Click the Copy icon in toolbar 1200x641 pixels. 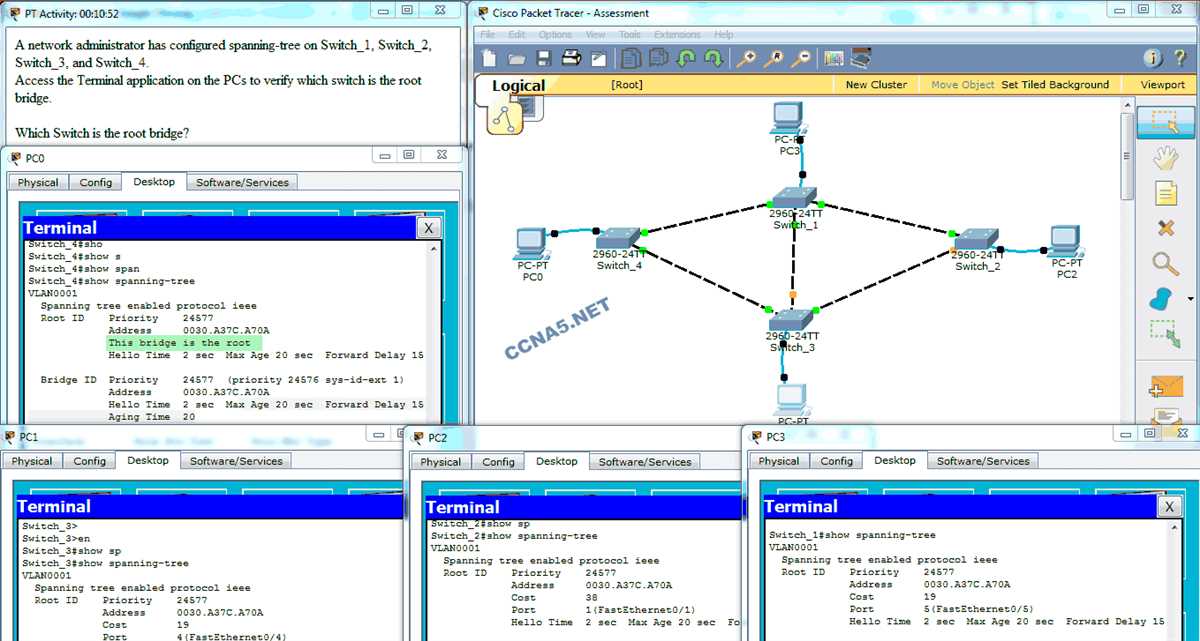631,58
